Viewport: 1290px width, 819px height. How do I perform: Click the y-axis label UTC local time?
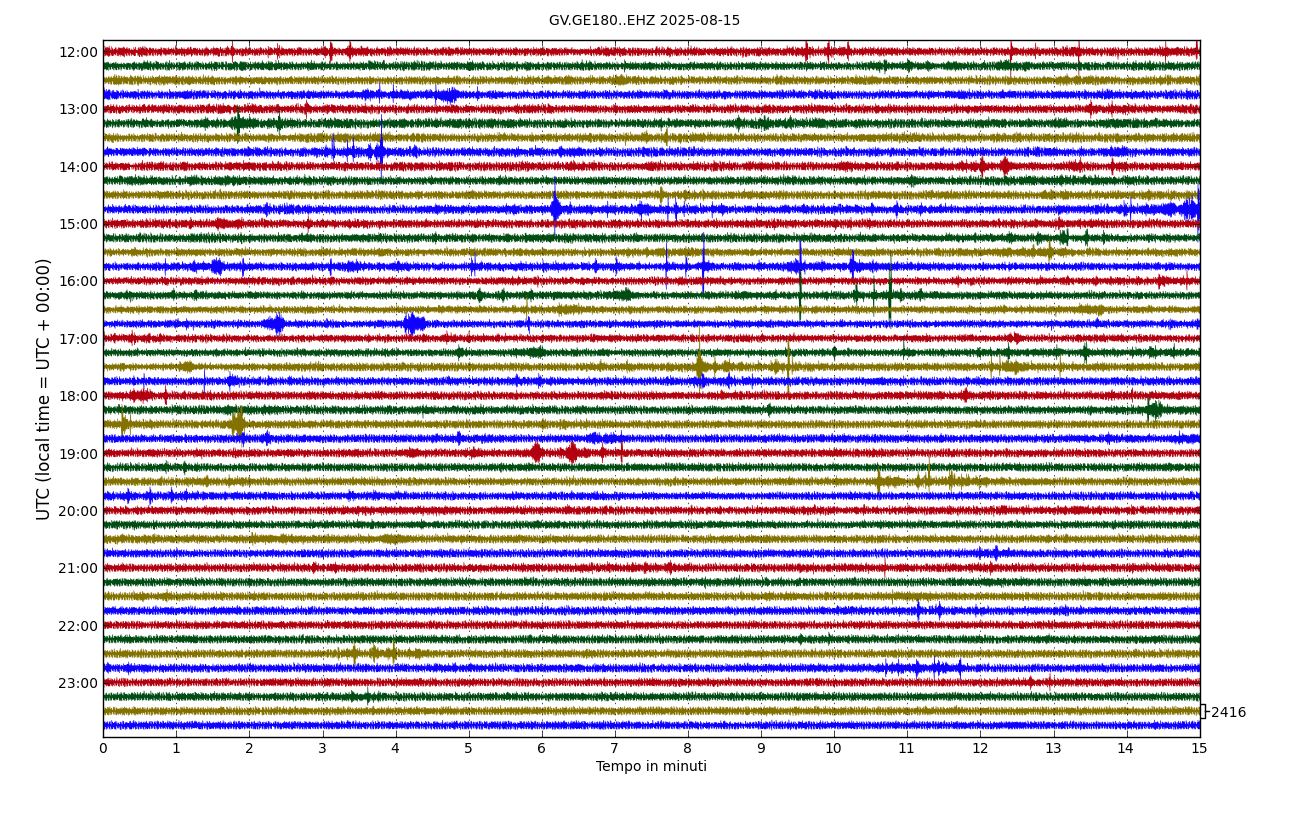click(x=44, y=389)
